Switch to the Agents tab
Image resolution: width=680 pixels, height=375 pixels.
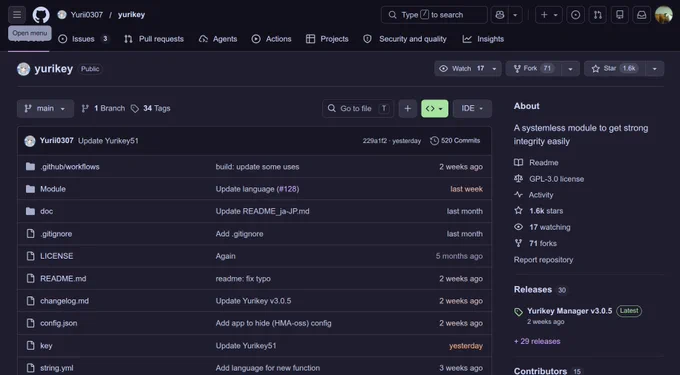(218, 39)
